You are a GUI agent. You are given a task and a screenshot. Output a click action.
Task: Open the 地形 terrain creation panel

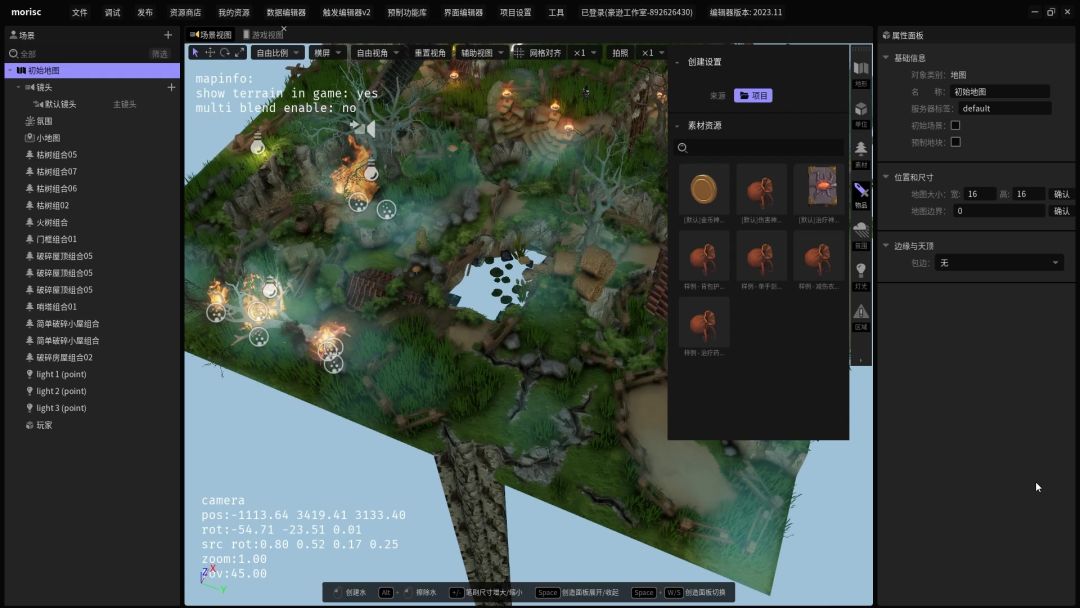(x=860, y=73)
